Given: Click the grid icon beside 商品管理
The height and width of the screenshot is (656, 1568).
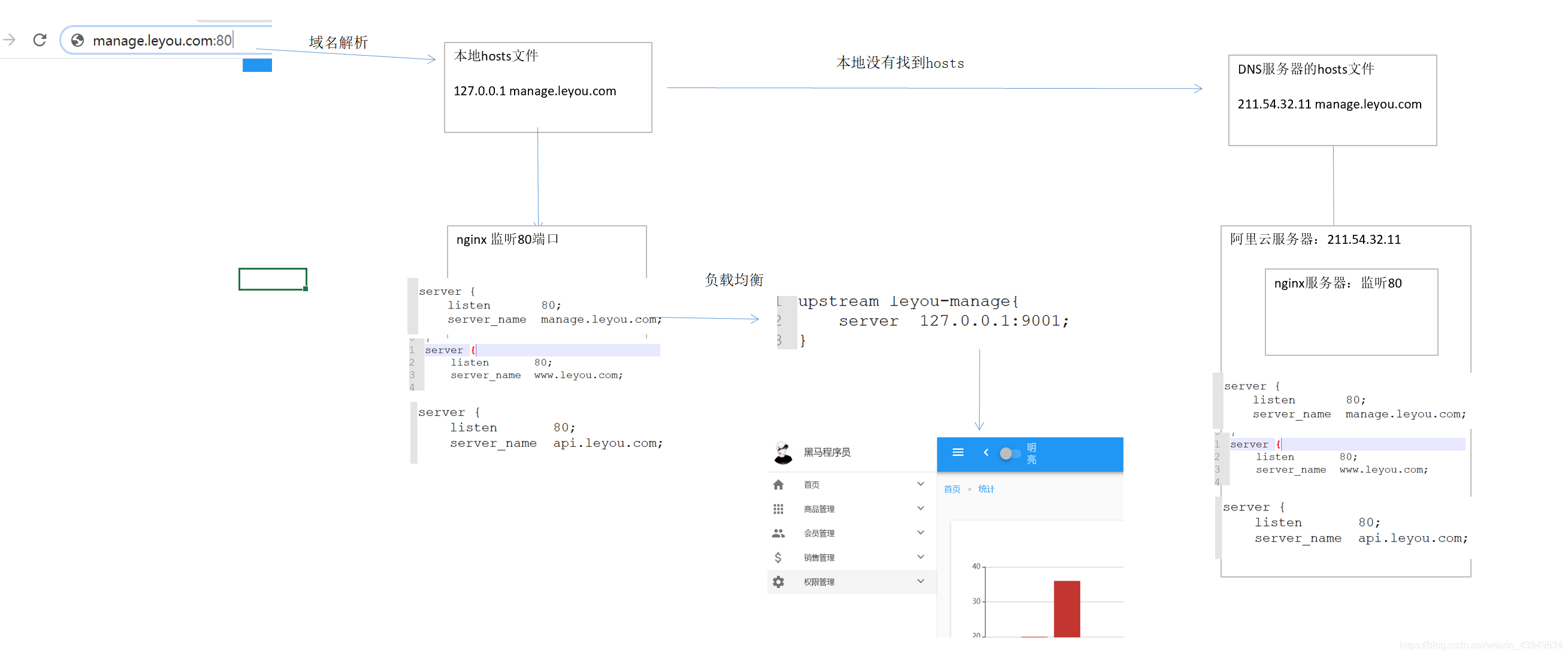Looking at the screenshot, I should tap(778, 509).
